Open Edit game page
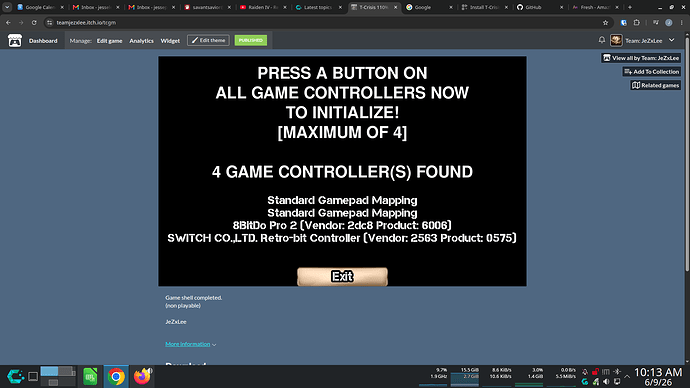The height and width of the screenshot is (388, 690). [110, 40]
